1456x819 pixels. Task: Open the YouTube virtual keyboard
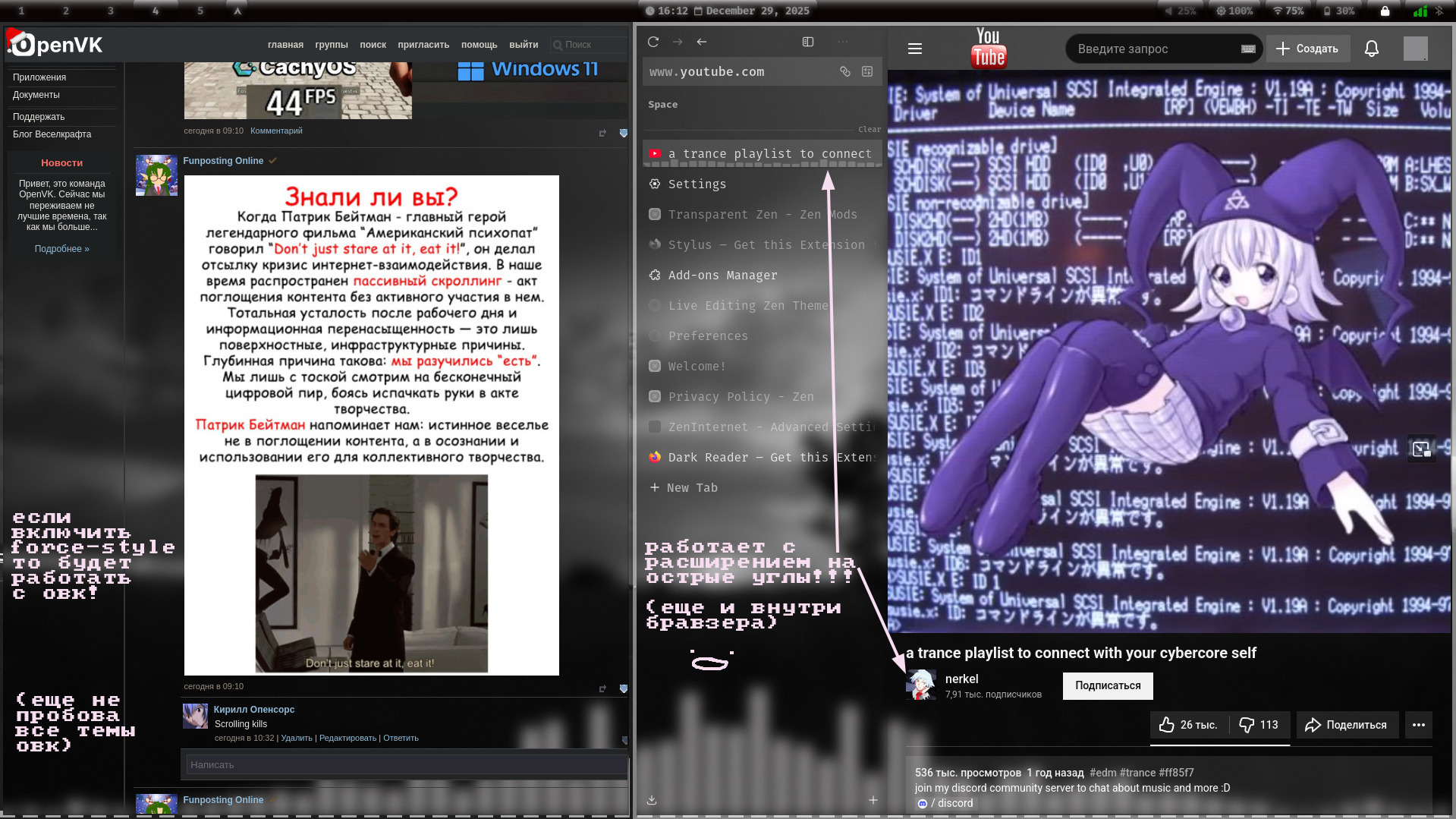click(1248, 49)
